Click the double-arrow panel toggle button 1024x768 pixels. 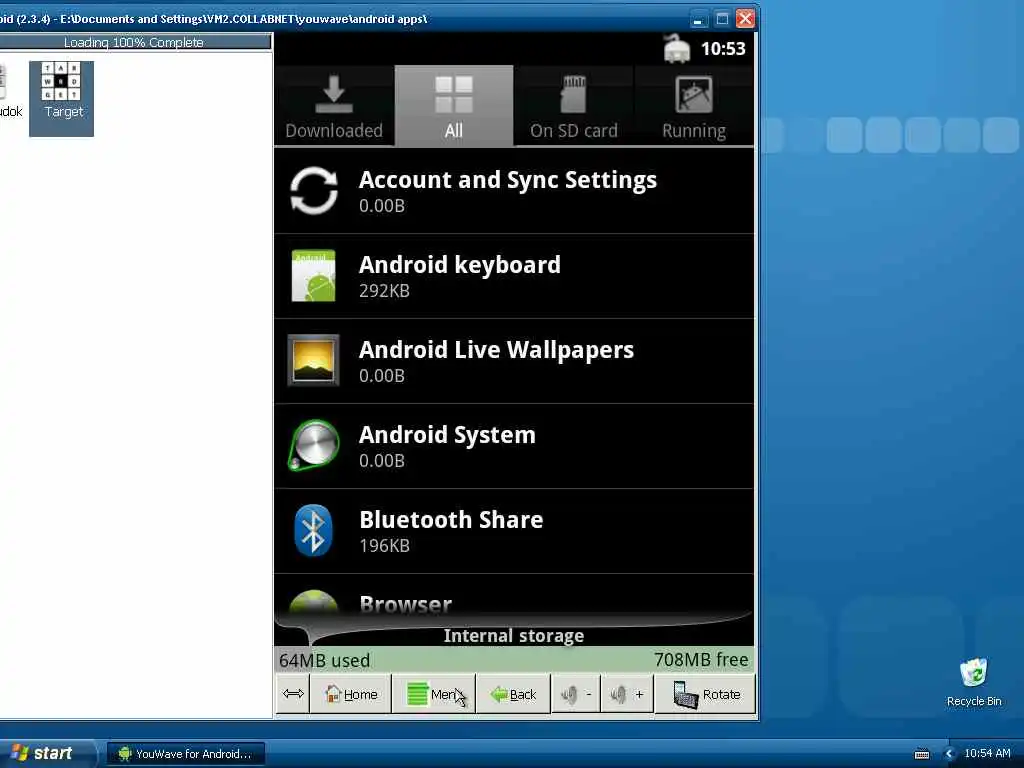(293, 694)
